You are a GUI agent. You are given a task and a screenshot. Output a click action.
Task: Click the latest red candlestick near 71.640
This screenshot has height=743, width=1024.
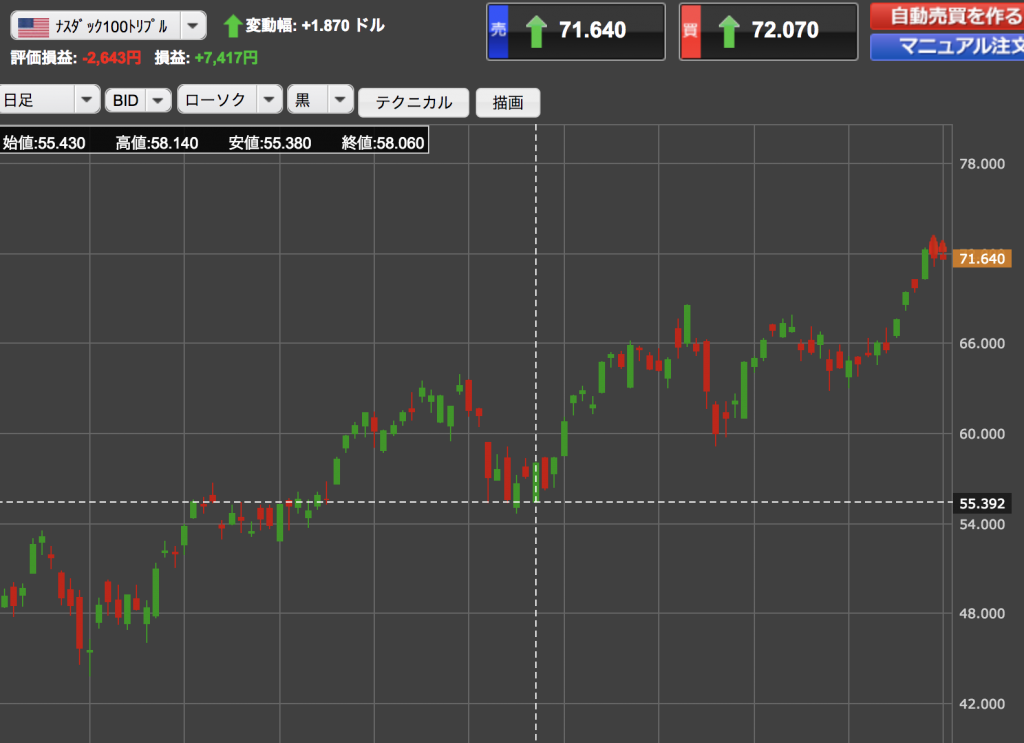point(942,251)
